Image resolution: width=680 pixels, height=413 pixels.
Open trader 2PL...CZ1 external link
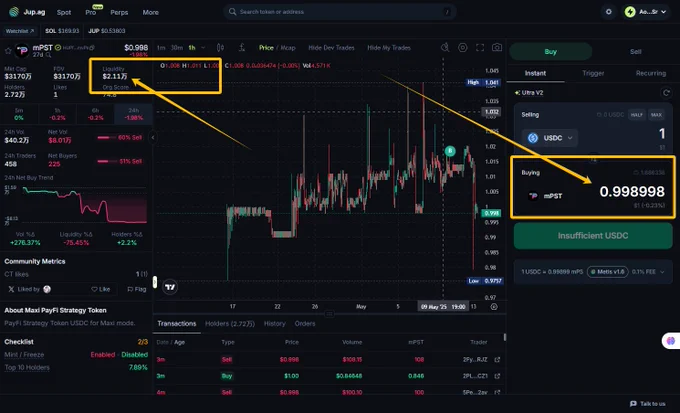point(497,376)
